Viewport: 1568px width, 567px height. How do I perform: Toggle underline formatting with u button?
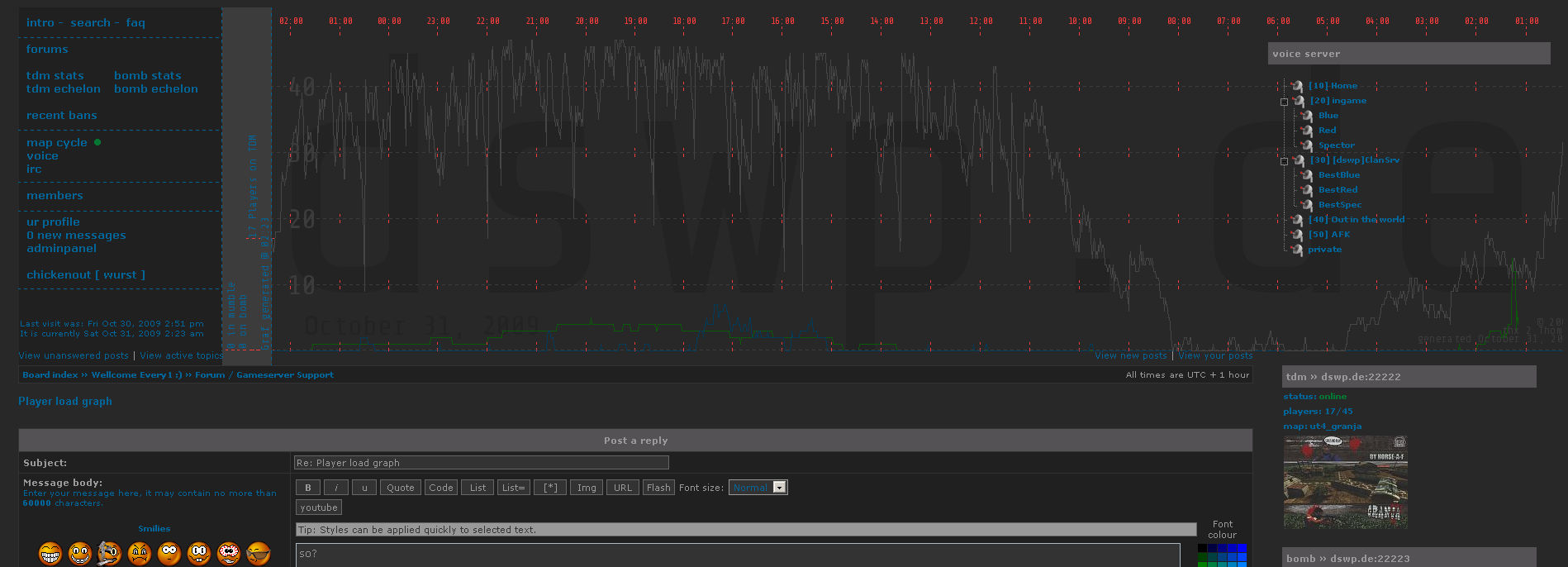364,488
